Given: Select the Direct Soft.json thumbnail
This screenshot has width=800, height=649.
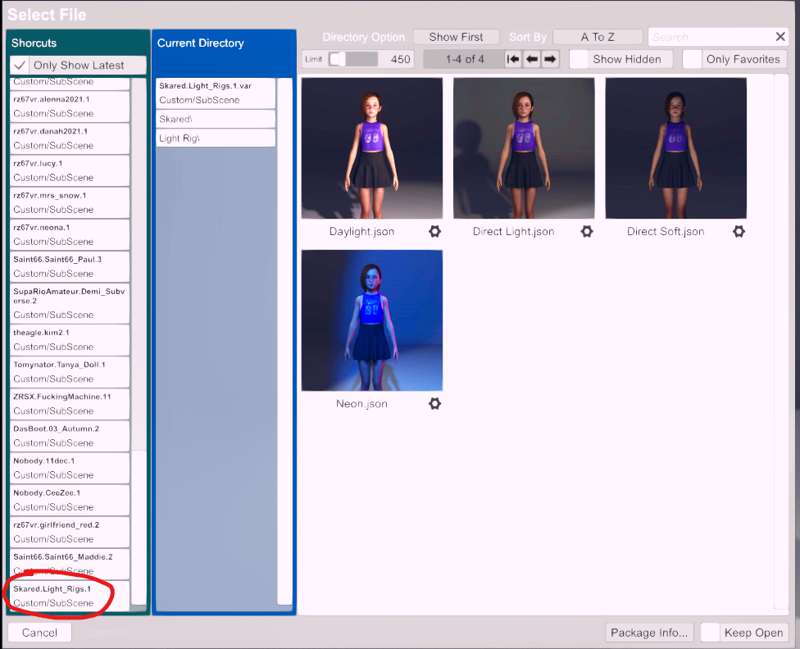Looking at the screenshot, I should pos(676,148).
